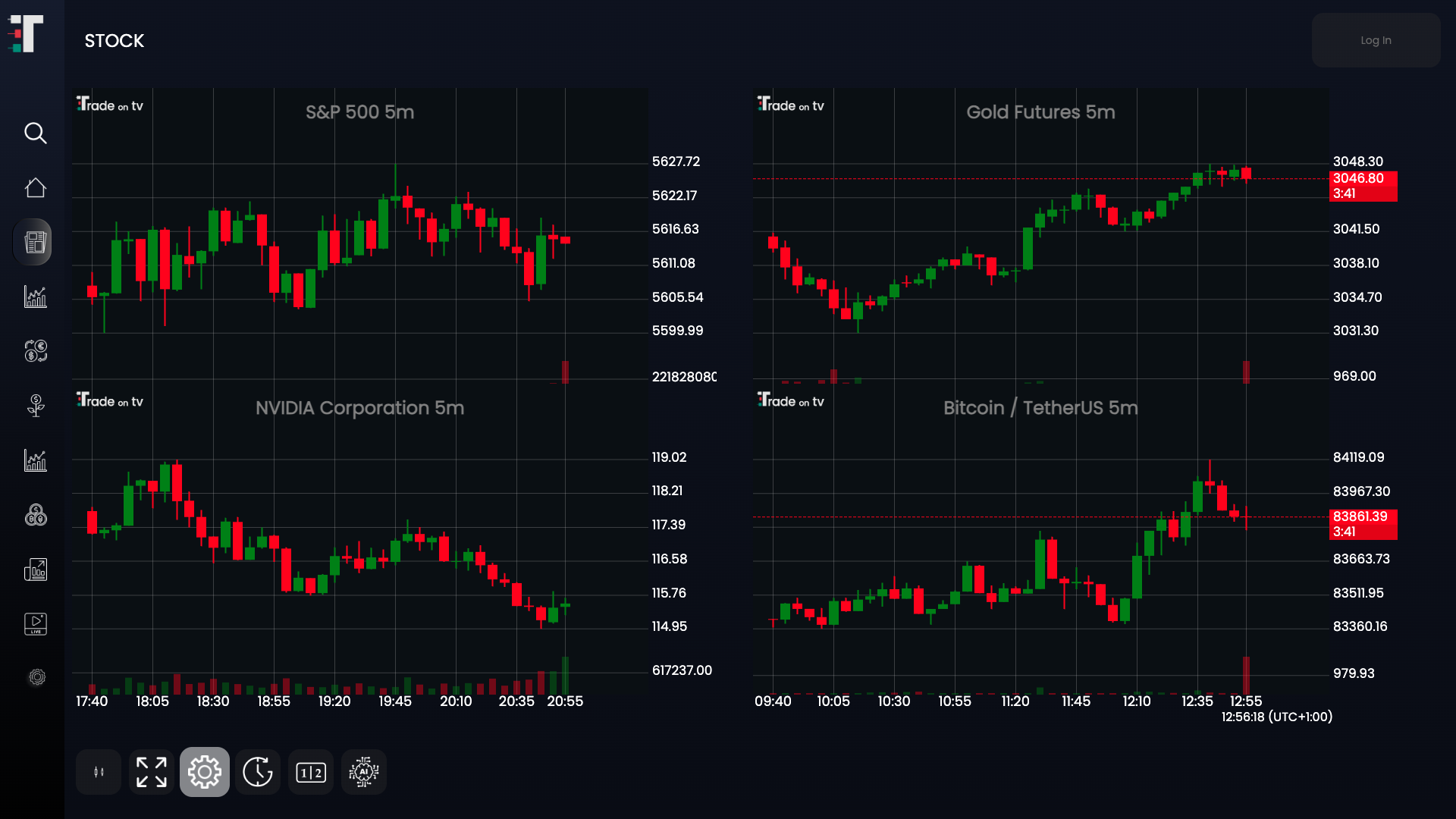Go to the home icon in the sidebar
Viewport: 1456px width, 819px height.
point(35,187)
